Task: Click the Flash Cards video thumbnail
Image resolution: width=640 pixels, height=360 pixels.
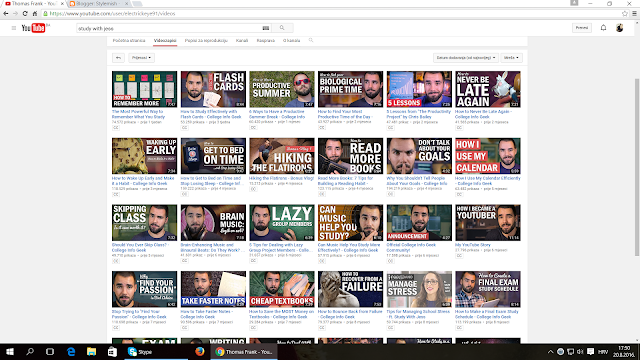Action: pyautogui.click(x=213, y=89)
